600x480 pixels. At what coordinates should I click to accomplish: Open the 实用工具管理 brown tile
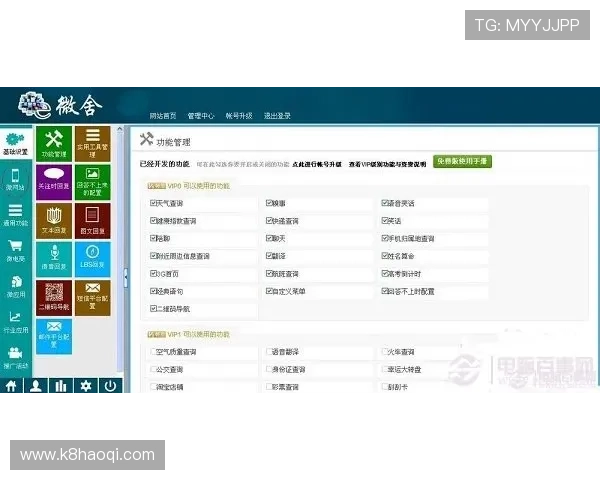(x=93, y=144)
